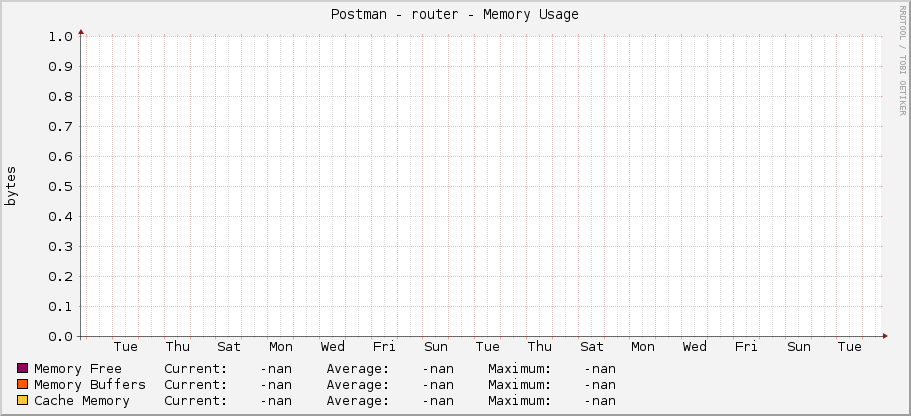
Task: Click the 0.0 y-axis value
Action: (60, 336)
